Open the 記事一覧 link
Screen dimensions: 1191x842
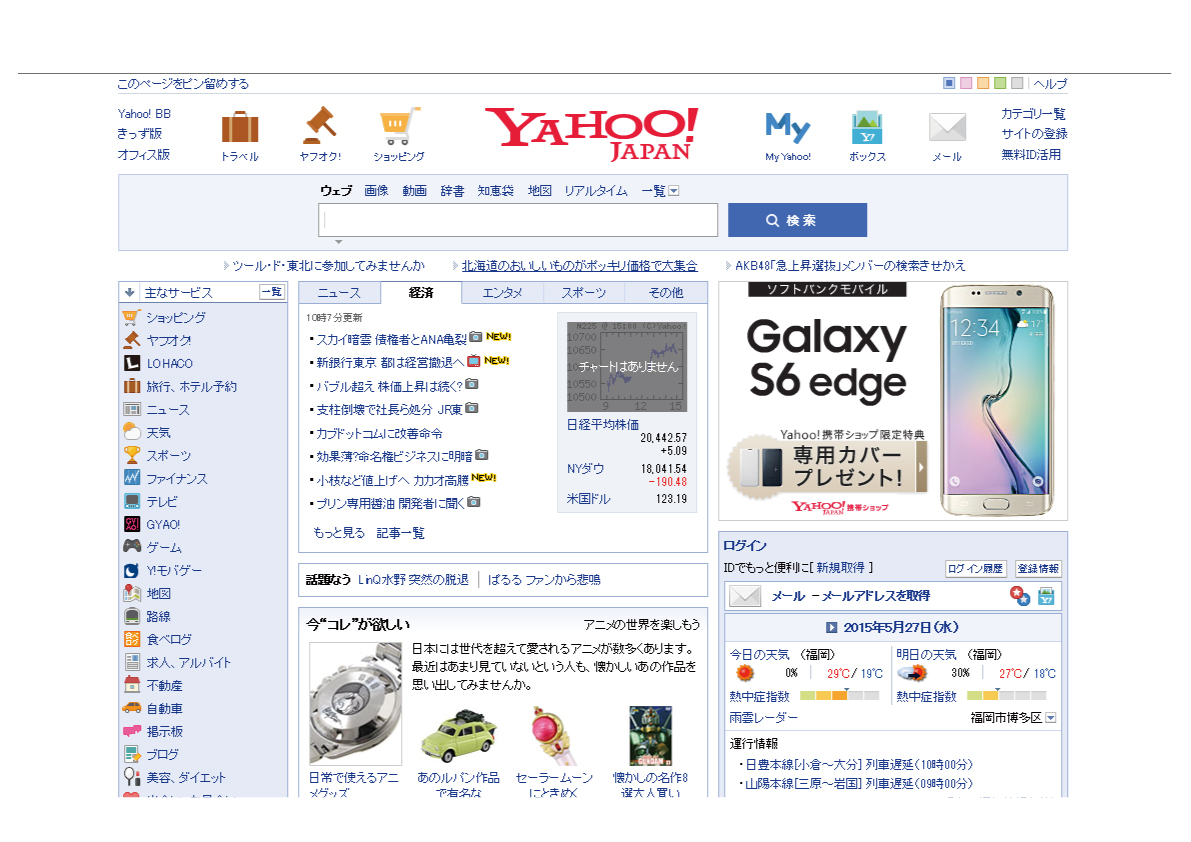tap(400, 533)
